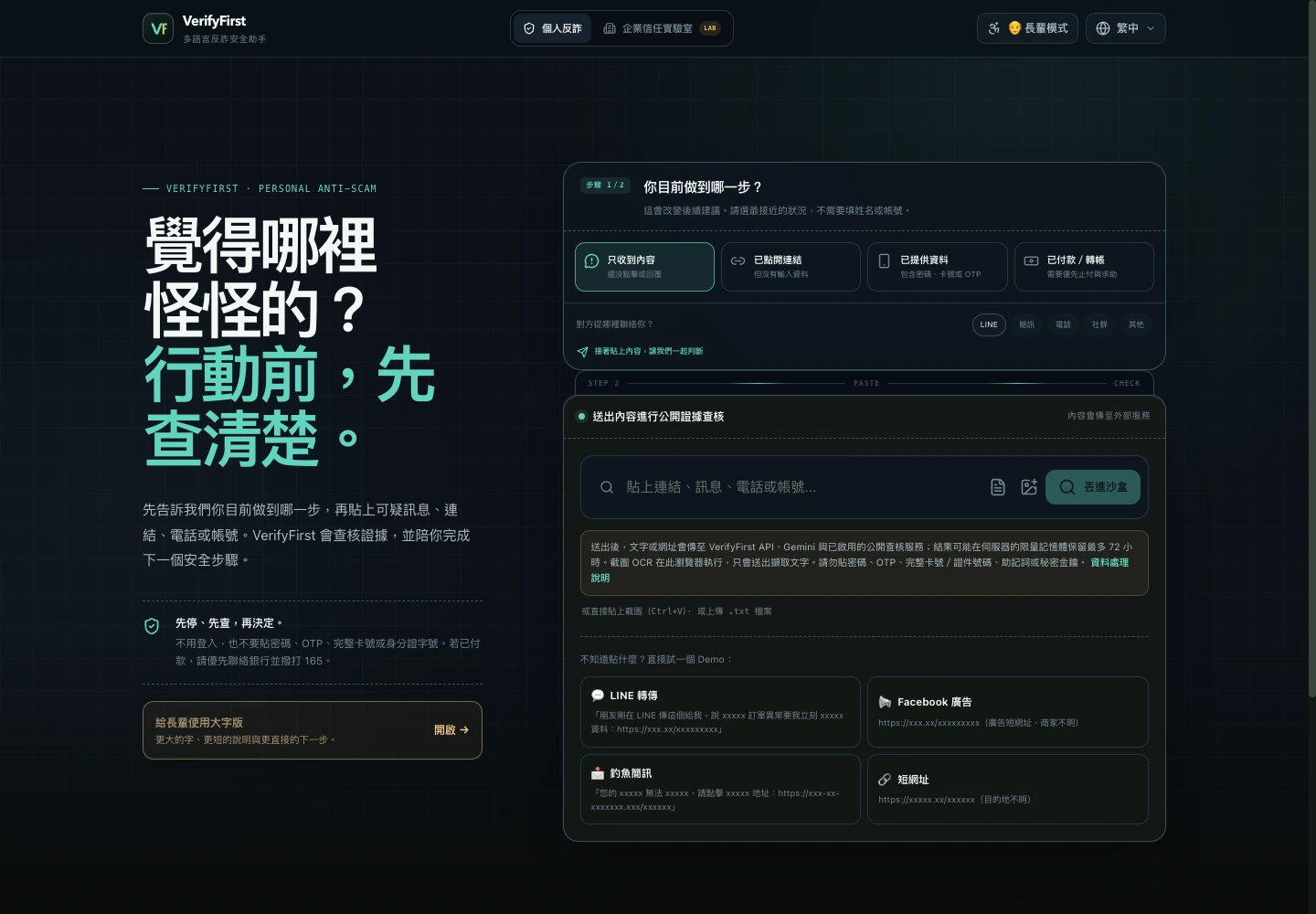
Task: Click the VerifyFirst VF logo icon
Action: point(158,28)
